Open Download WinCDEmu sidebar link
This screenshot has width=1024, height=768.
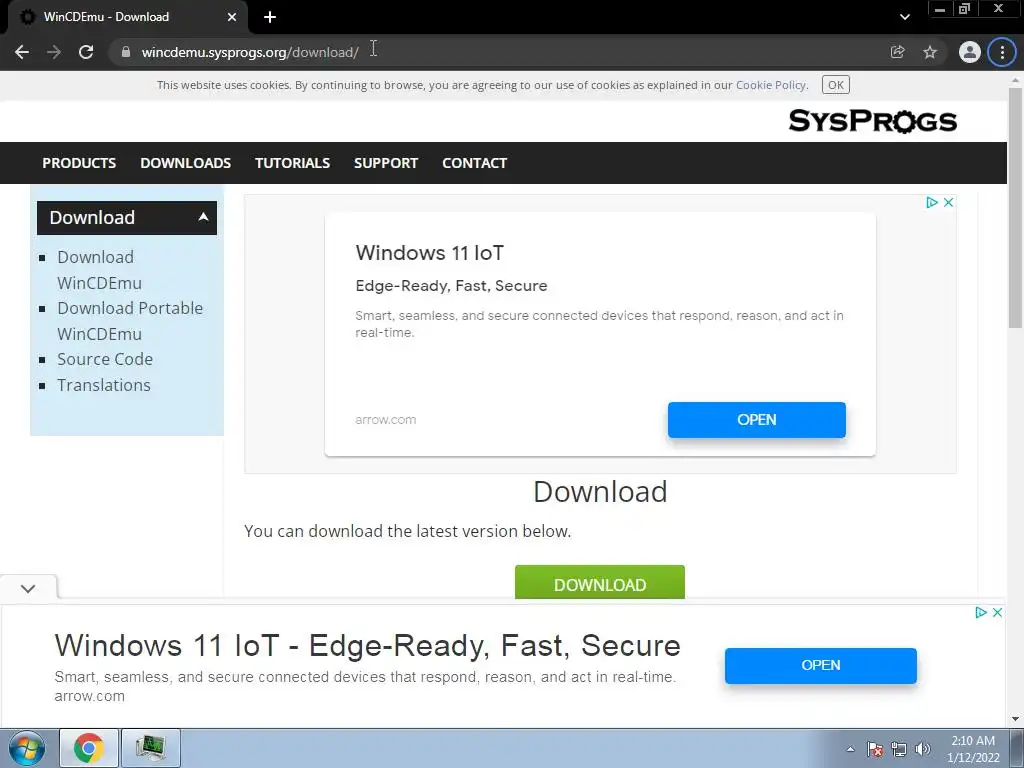click(99, 270)
